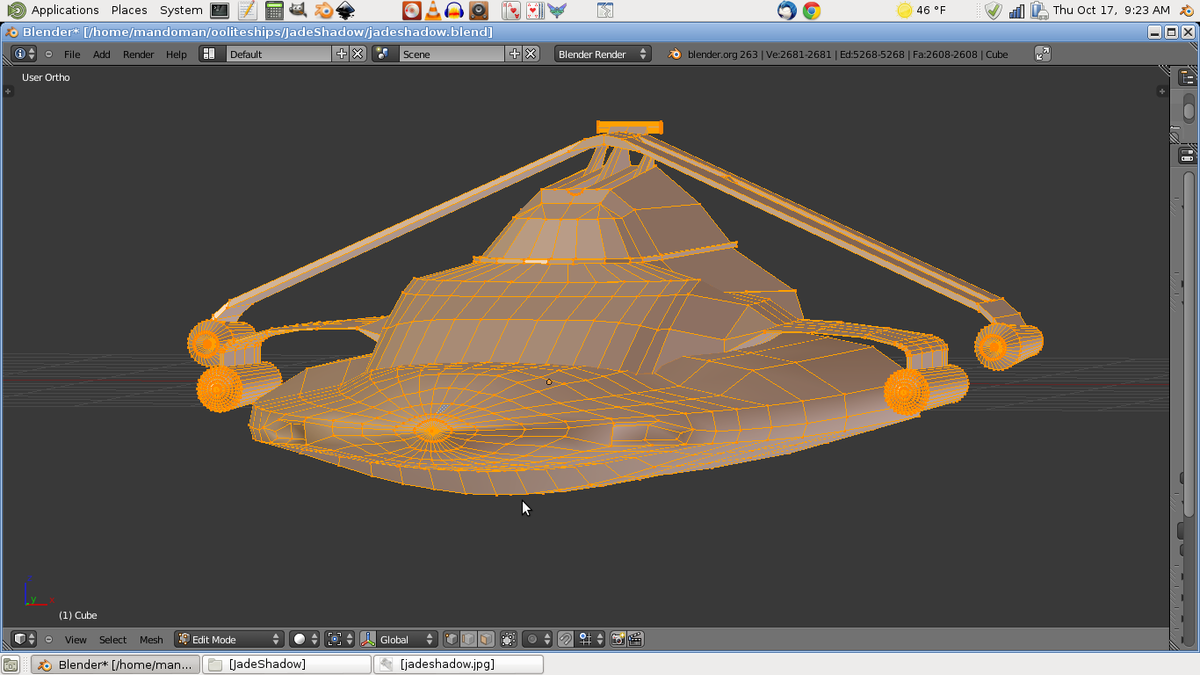This screenshot has width=1200, height=675.
Task: Toggle snap during transform magnet
Action: [565, 639]
